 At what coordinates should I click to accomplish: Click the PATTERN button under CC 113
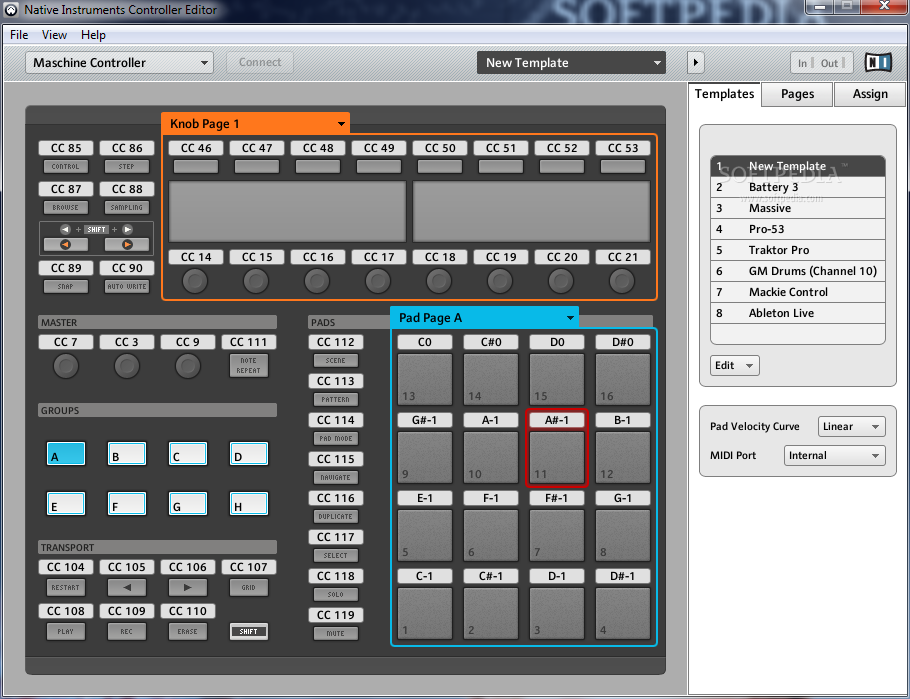[x=335, y=399]
